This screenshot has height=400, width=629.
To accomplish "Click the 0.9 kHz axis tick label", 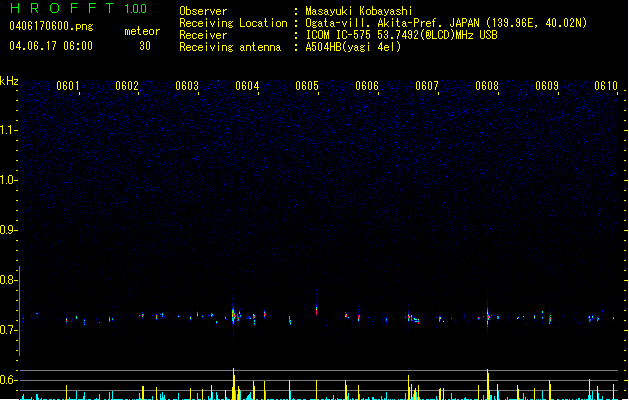I will 8,230.
